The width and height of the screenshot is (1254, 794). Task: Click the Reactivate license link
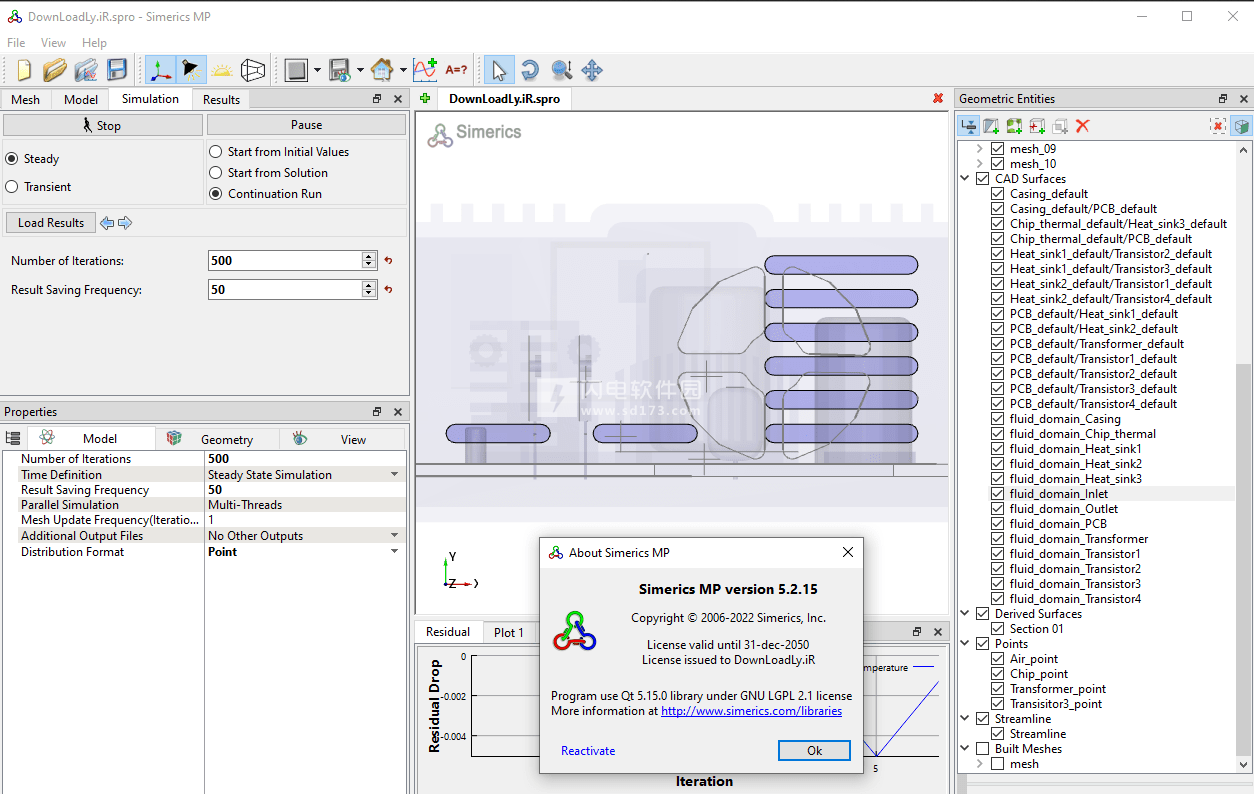(588, 751)
